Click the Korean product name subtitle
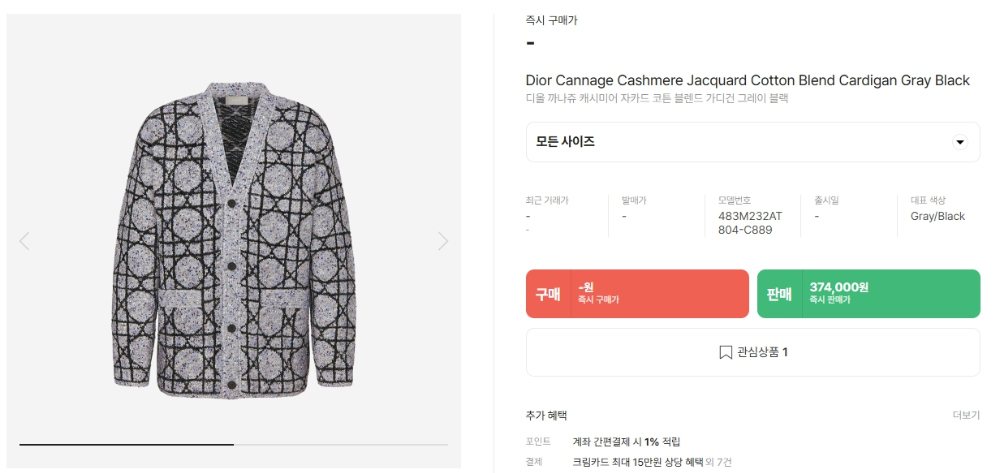The width and height of the screenshot is (1000, 473). pos(657,98)
